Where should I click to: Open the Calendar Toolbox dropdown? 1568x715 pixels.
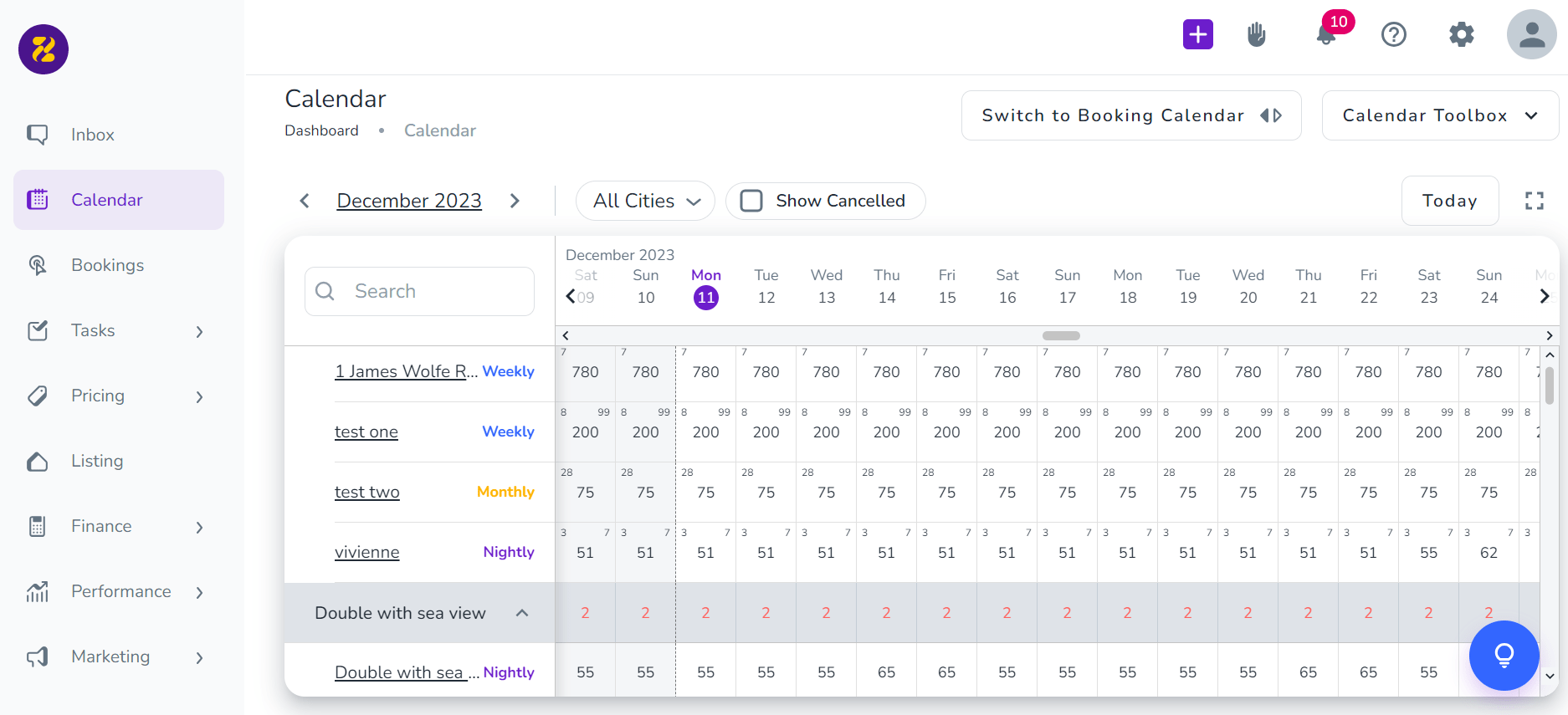coord(1440,115)
